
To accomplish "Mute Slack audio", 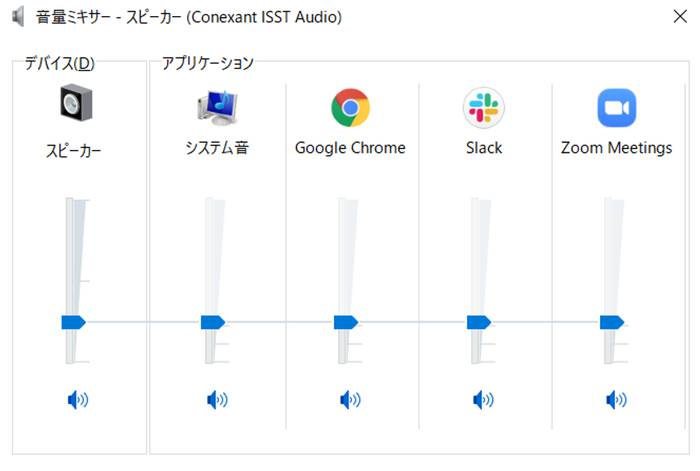I will pos(483,400).
